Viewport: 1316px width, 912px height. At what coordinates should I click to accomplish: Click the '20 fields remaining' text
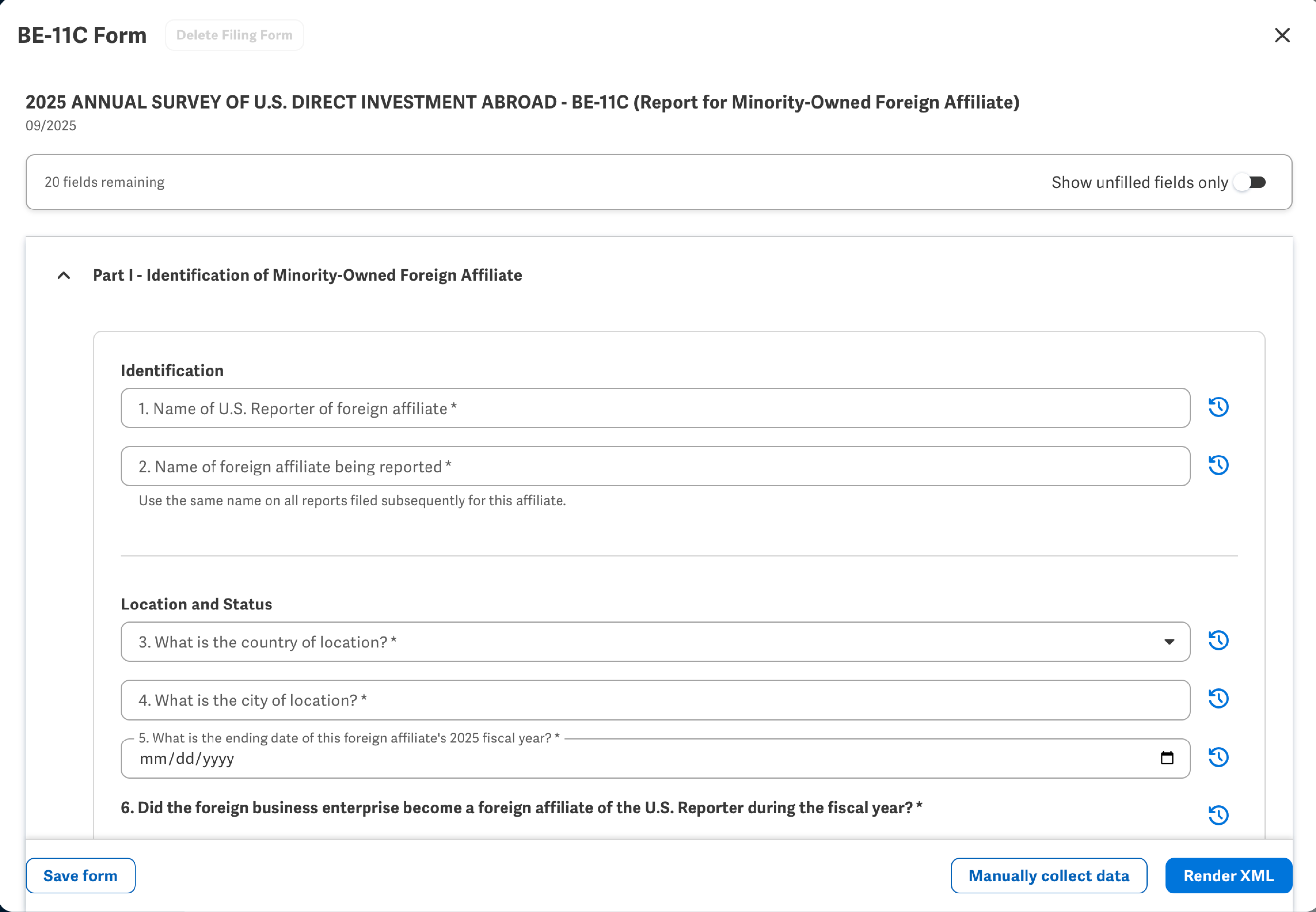(105, 182)
